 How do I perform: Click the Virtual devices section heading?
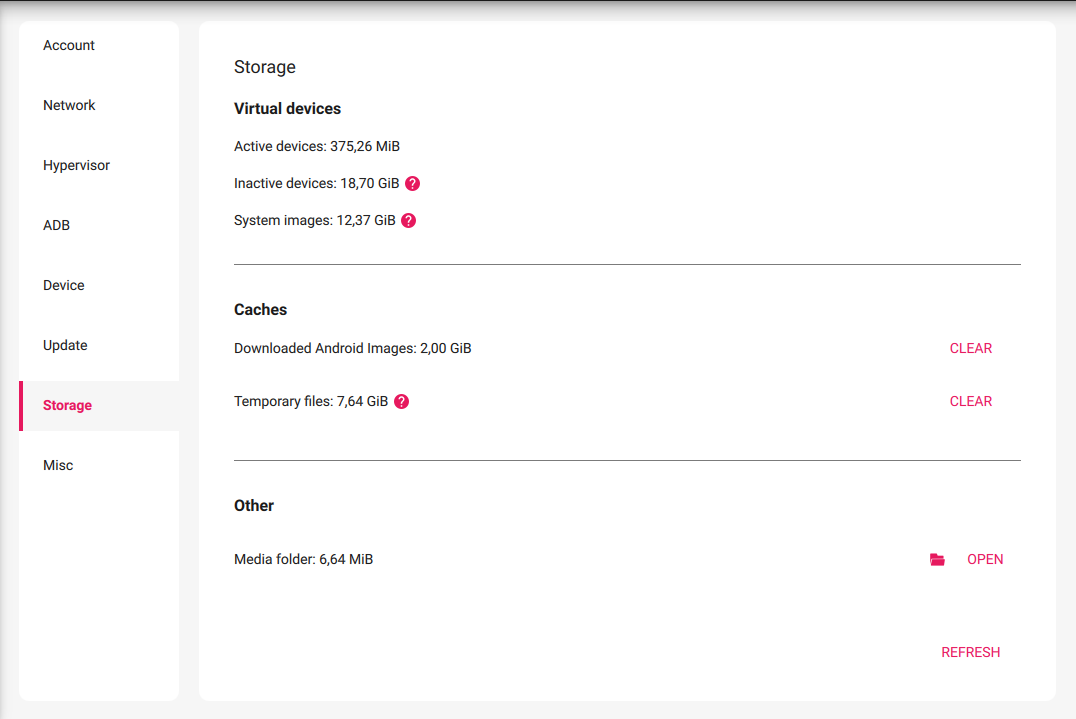[287, 108]
